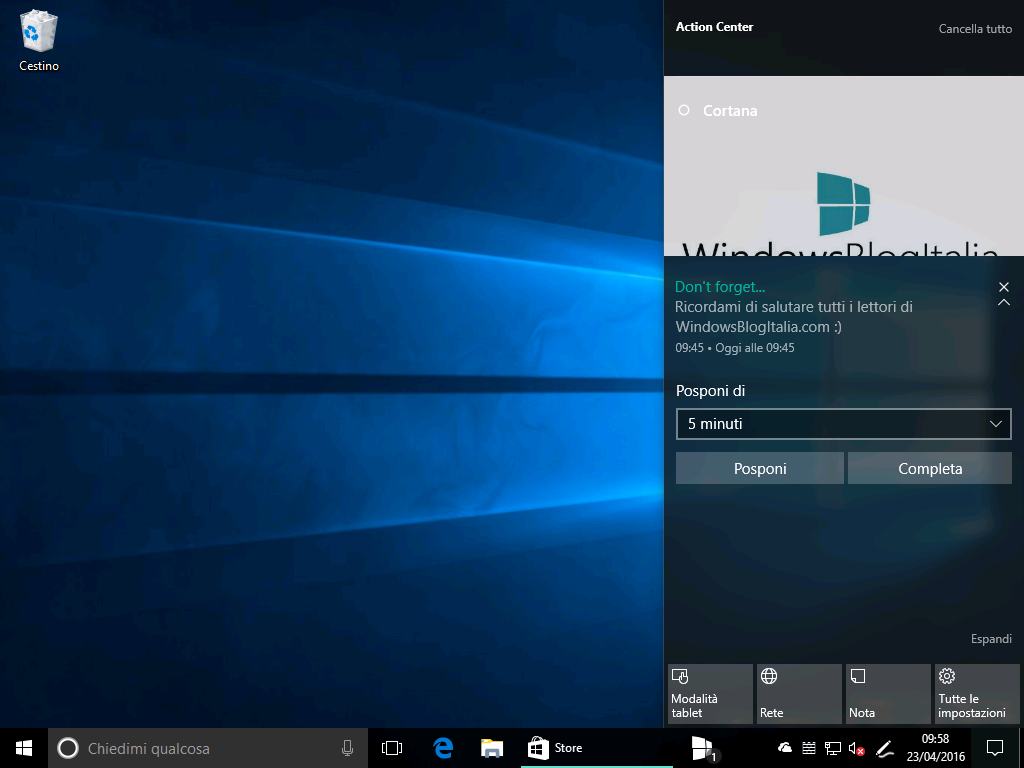The image size is (1024, 768).
Task: Click the Cortana circle in search box
Action: (x=68, y=748)
